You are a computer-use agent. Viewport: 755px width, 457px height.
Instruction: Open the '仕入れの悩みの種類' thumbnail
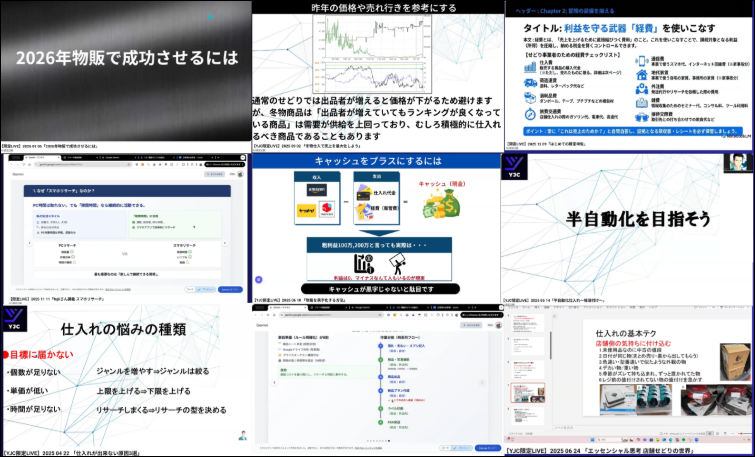[126, 377]
